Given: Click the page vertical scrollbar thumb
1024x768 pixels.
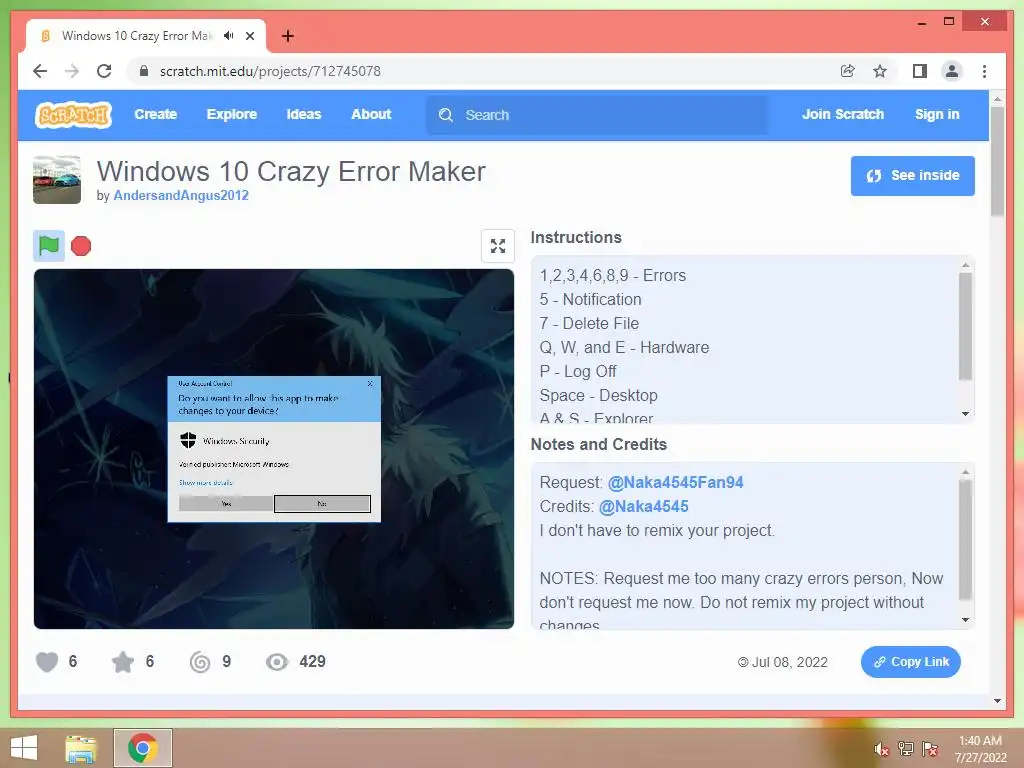Looking at the screenshot, I should click(x=997, y=161).
